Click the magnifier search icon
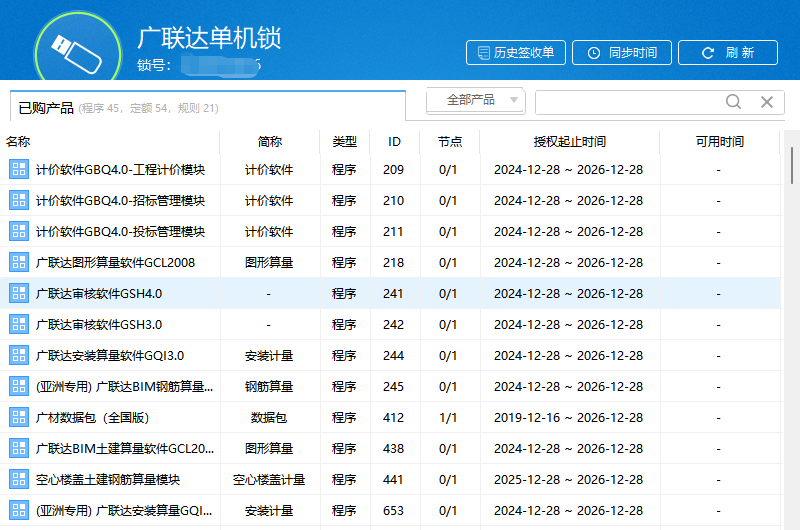The image size is (800, 530). (733, 102)
